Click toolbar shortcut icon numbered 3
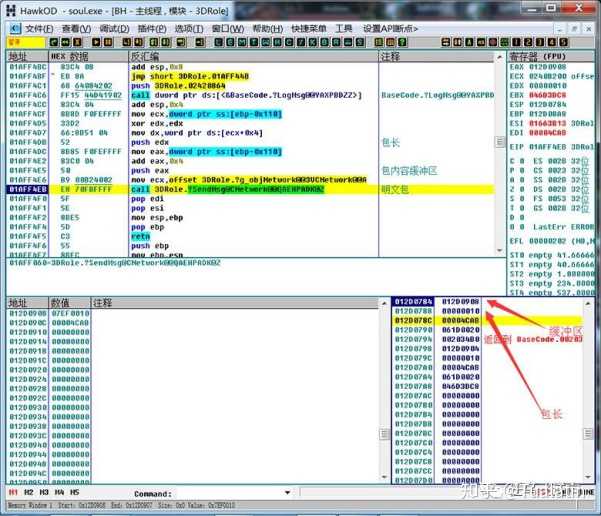Screen dimensions: 601x516 540,42
